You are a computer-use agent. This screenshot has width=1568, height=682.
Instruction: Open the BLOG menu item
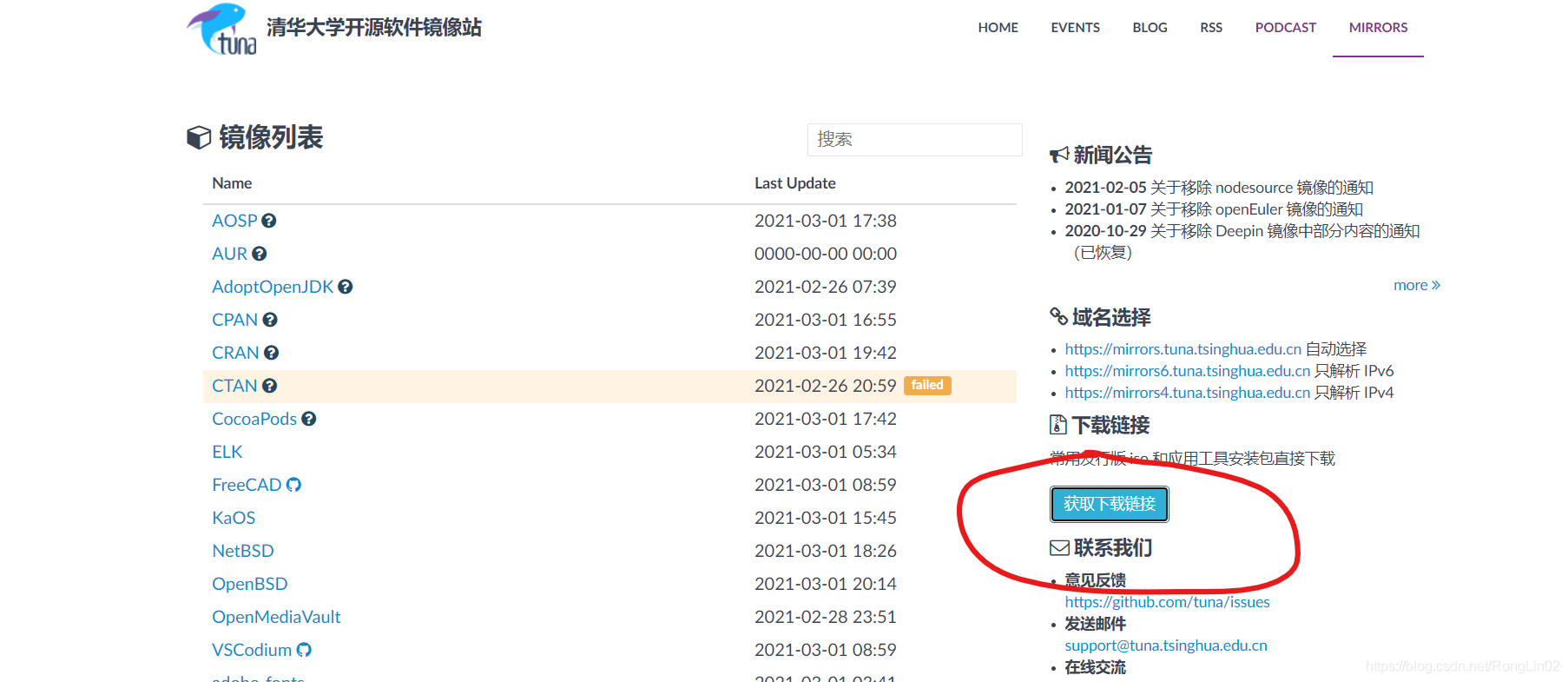pyautogui.click(x=1150, y=28)
